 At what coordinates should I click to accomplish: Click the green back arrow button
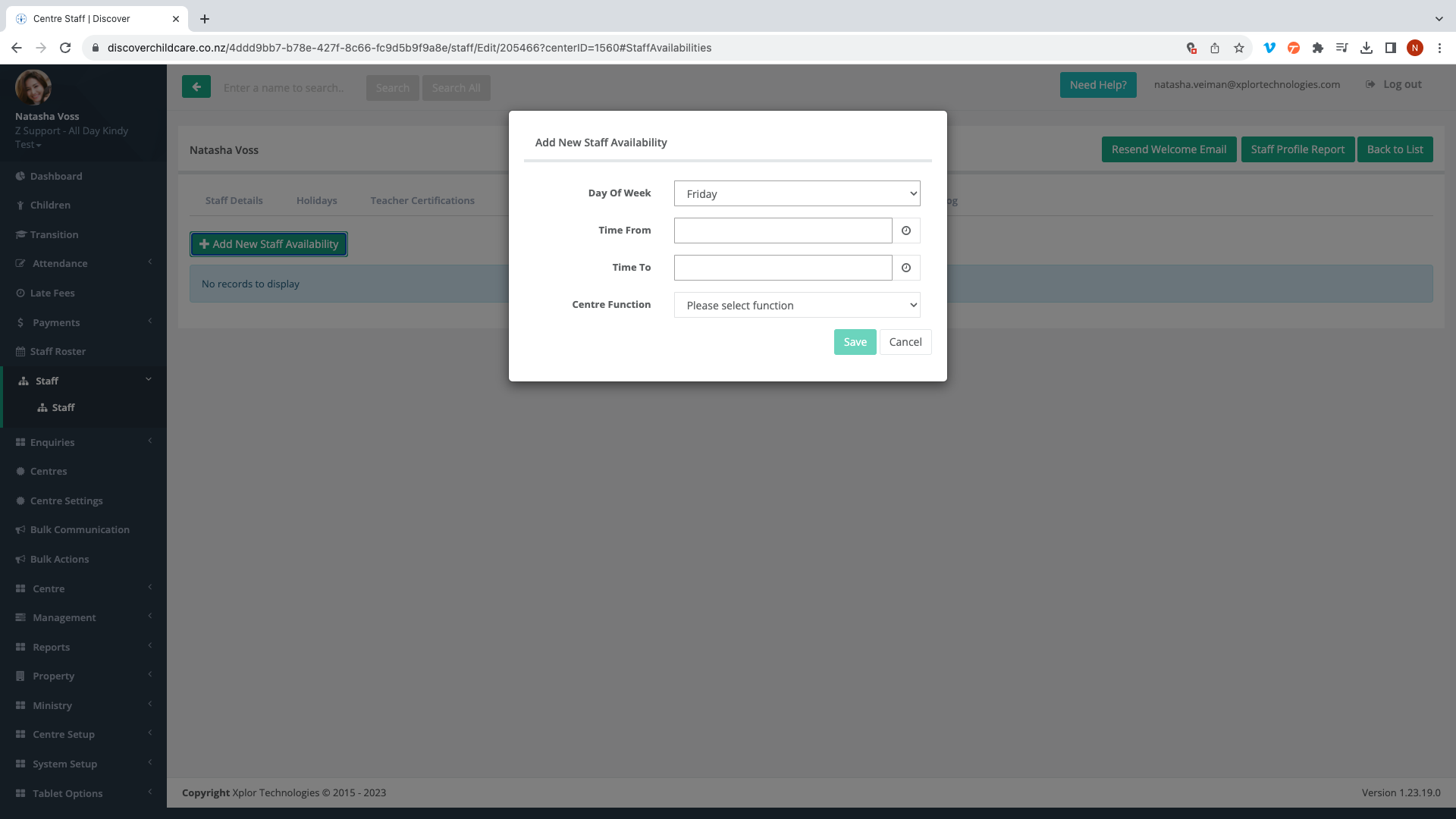pyautogui.click(x=196, y=87)
